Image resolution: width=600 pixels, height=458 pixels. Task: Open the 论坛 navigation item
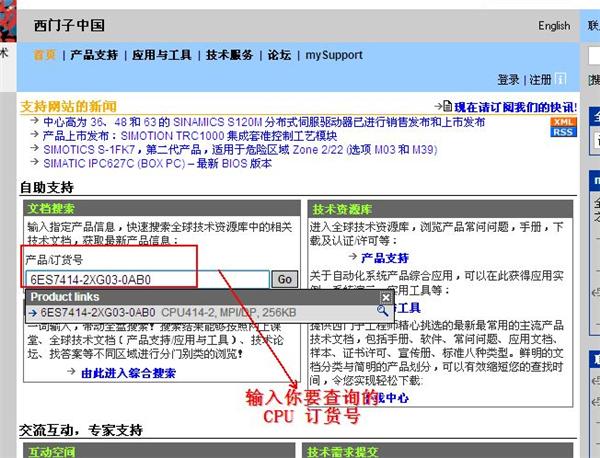click(279, 55)
